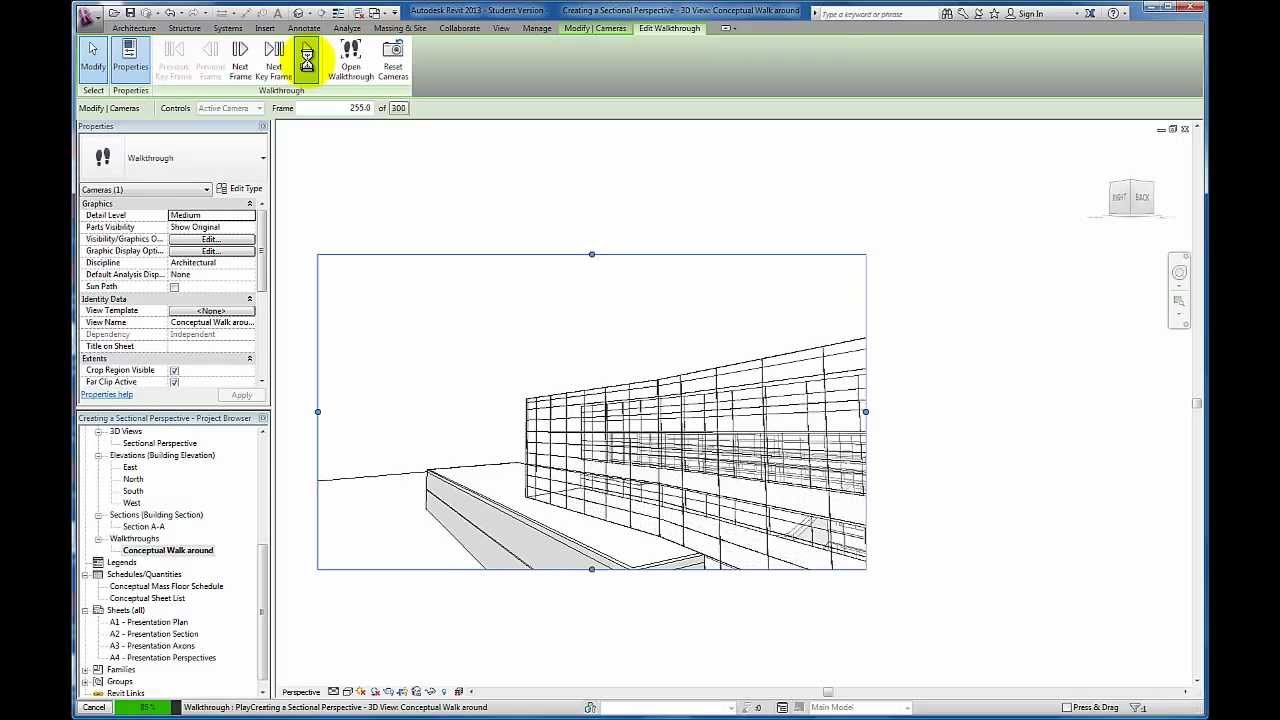Collapse the Elevations (Building Elevation) tree node
The height and width of the screenshot is (720, 1280).
(x=99, y=455)
